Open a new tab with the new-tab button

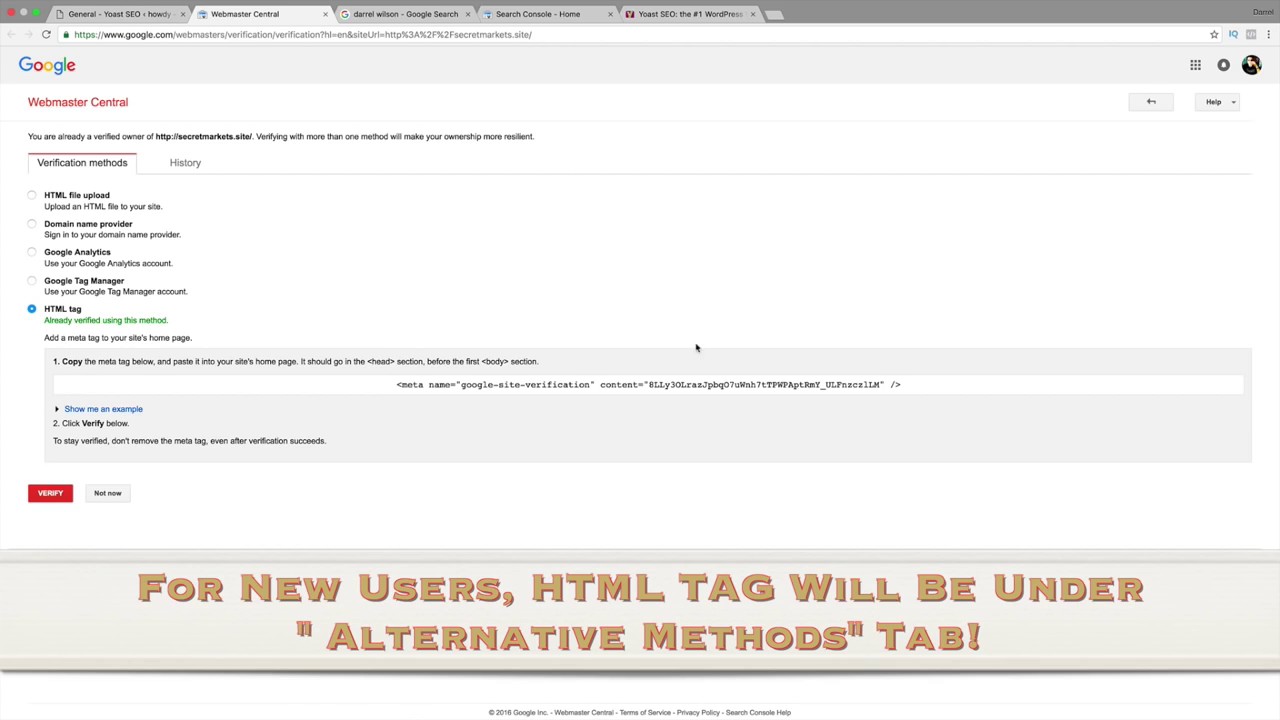(x=775, y=14)
